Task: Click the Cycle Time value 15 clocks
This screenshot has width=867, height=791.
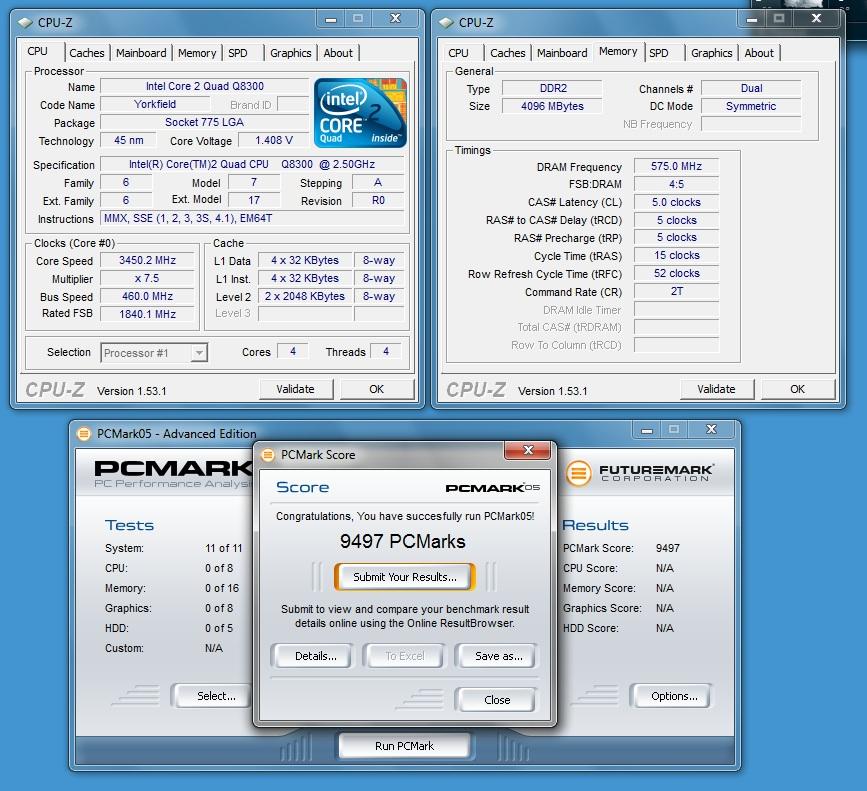Action: pos(676,255)
